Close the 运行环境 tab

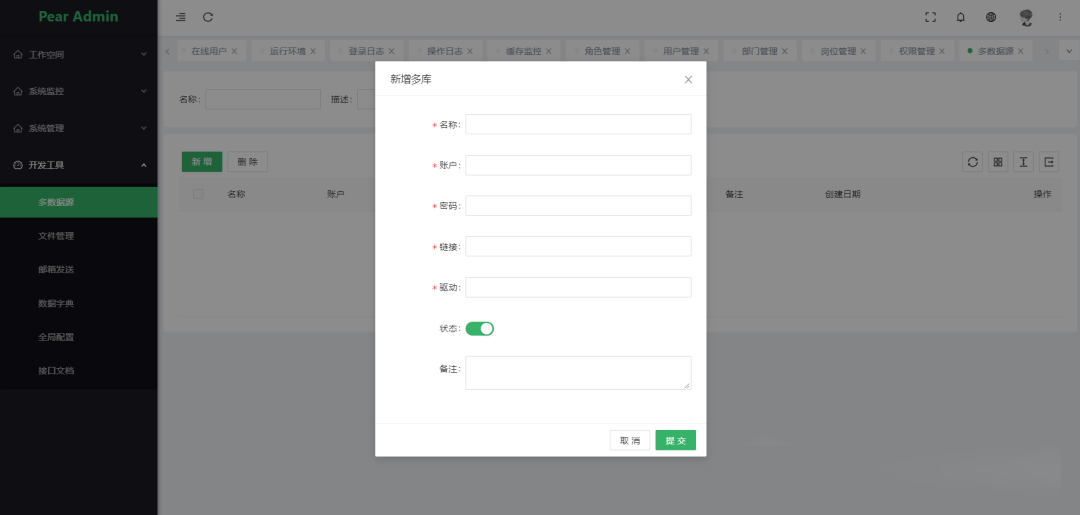click(x=313, y=51)
